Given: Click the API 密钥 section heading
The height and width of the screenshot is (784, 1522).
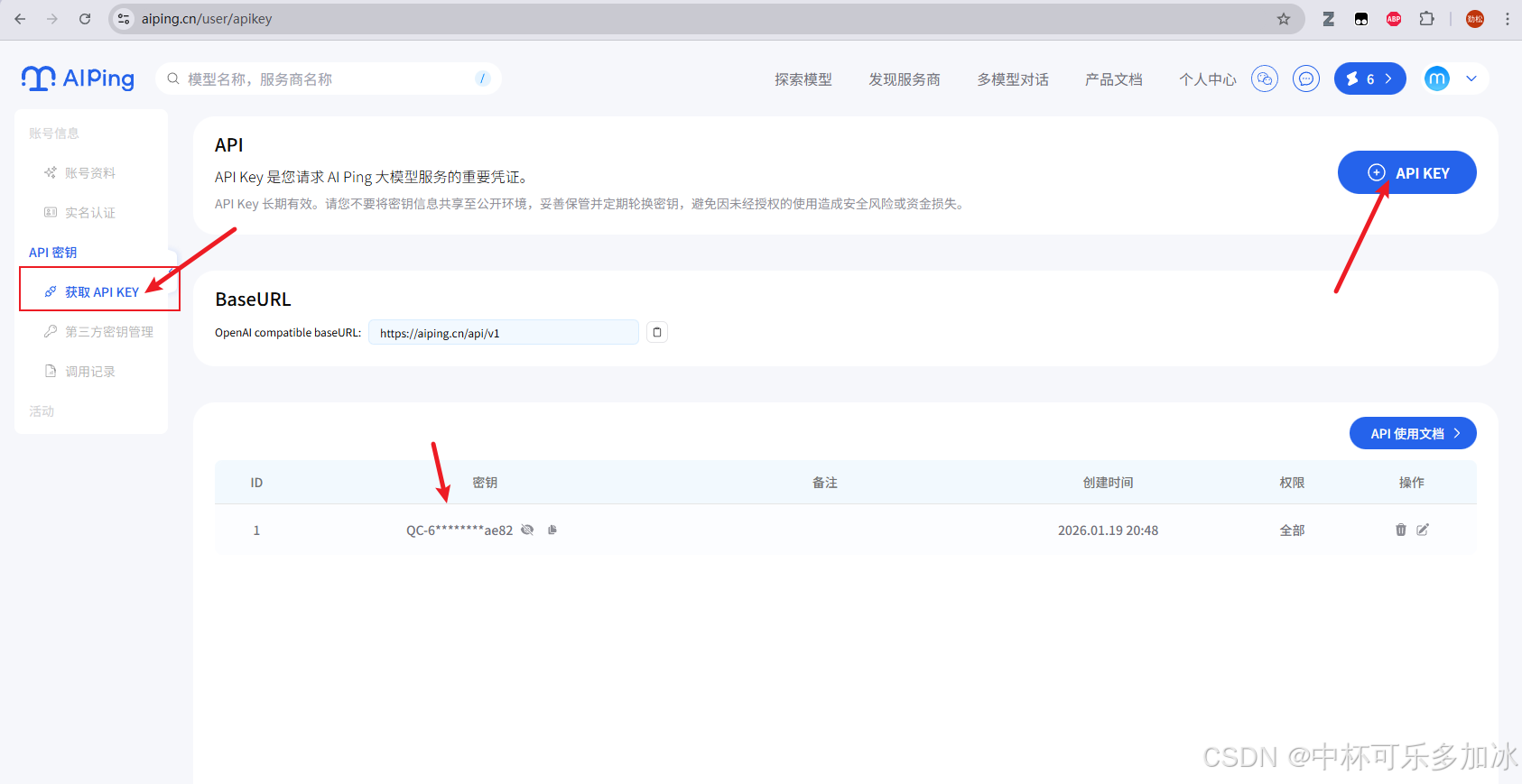Looking at the screenshot, I should [52, 253].
